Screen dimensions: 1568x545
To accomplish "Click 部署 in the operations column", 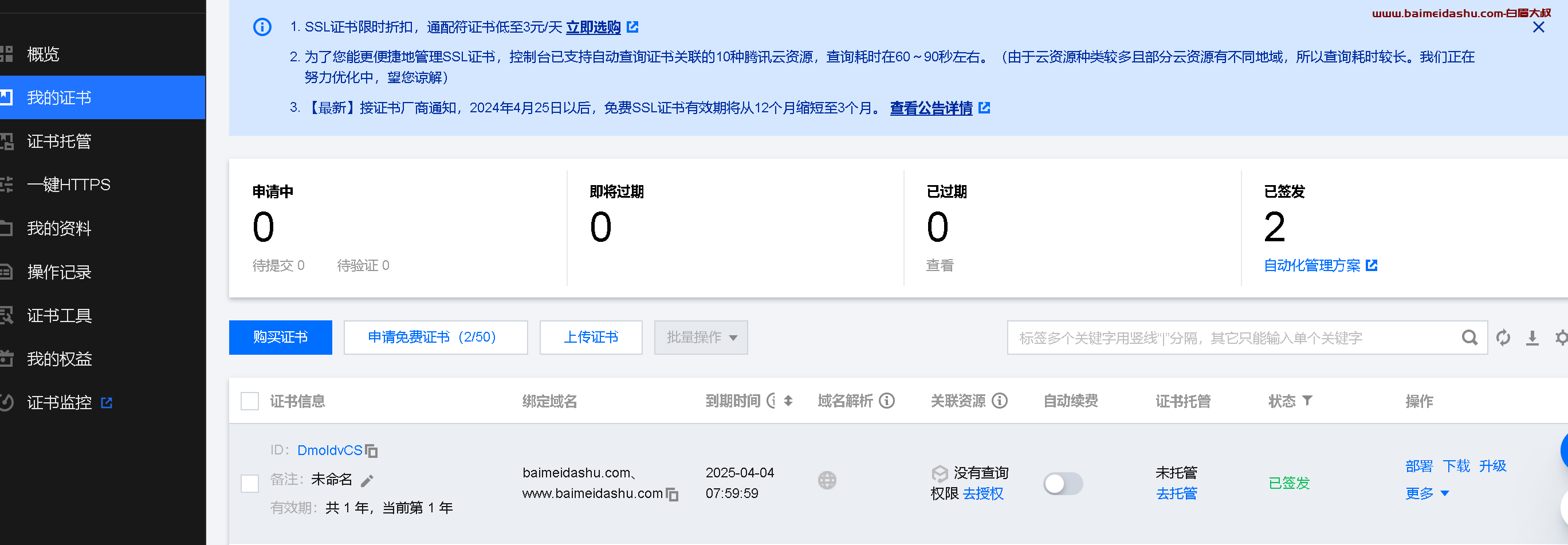I will pyautogui.click(x=1419, y=466).
